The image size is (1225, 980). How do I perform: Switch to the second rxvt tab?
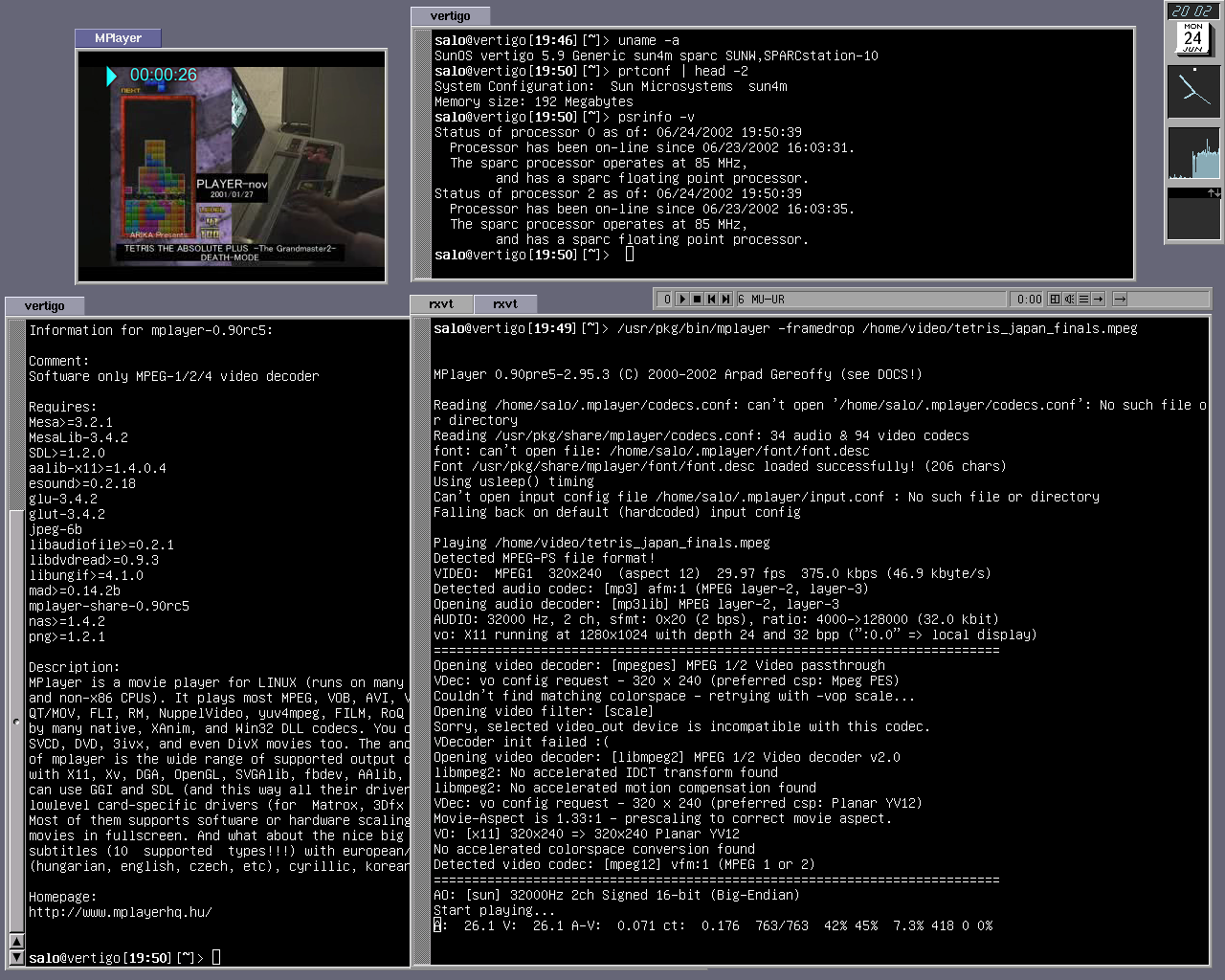click(x=505, y=304)
